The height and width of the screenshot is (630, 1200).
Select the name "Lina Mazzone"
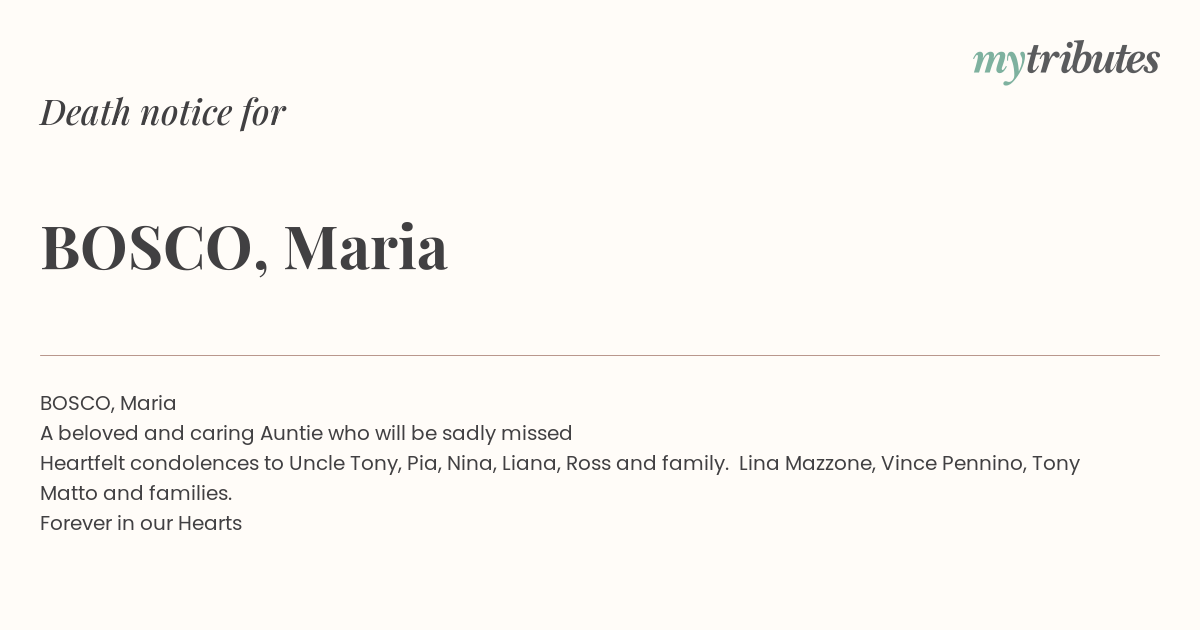click(x=804, y=464)
